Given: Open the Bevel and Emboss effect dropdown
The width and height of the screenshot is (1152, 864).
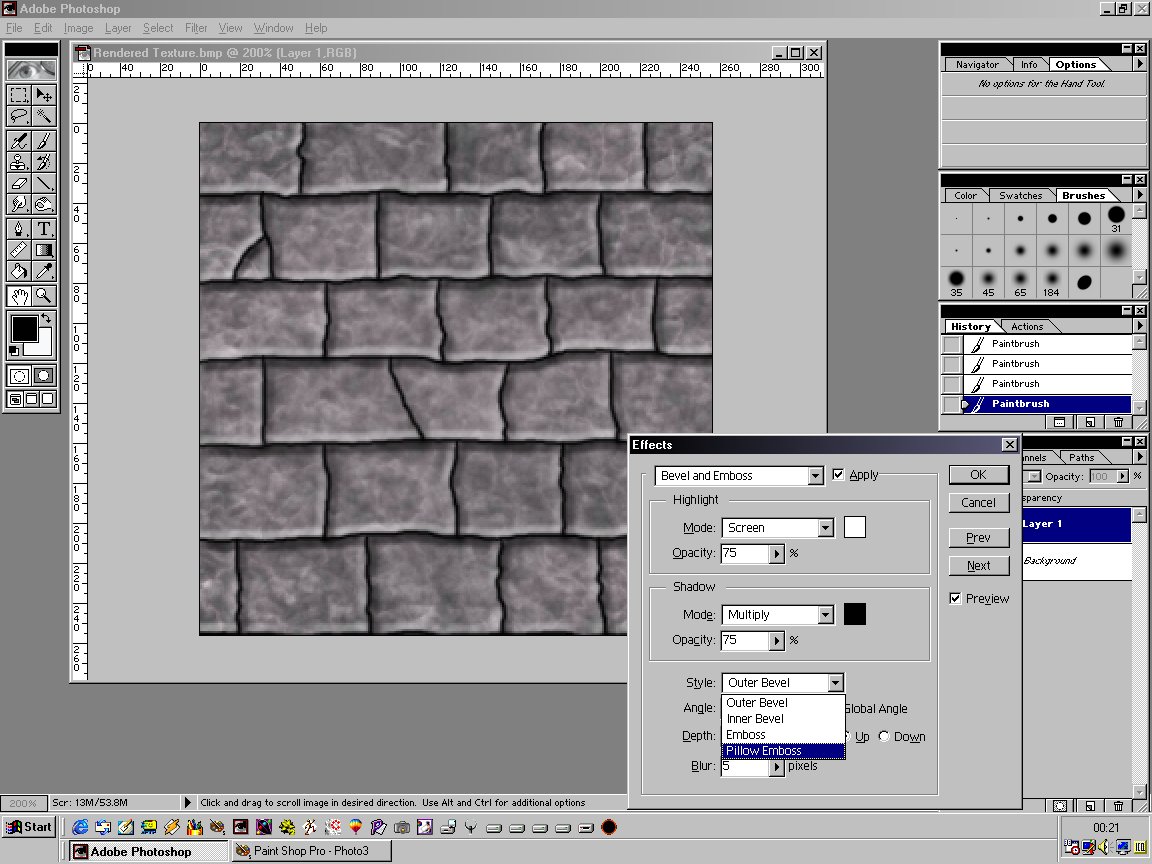Looking at the screenshot, I should 816,476.
